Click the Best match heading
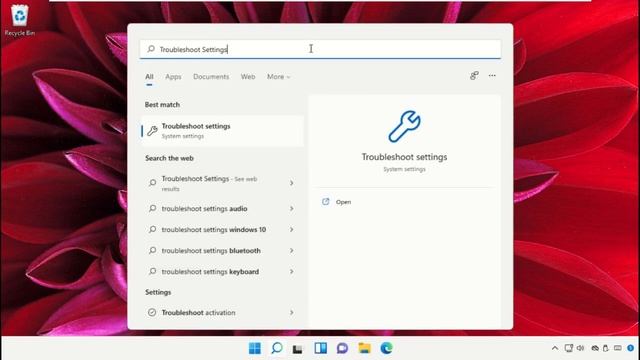 click(x=162, y=105)
